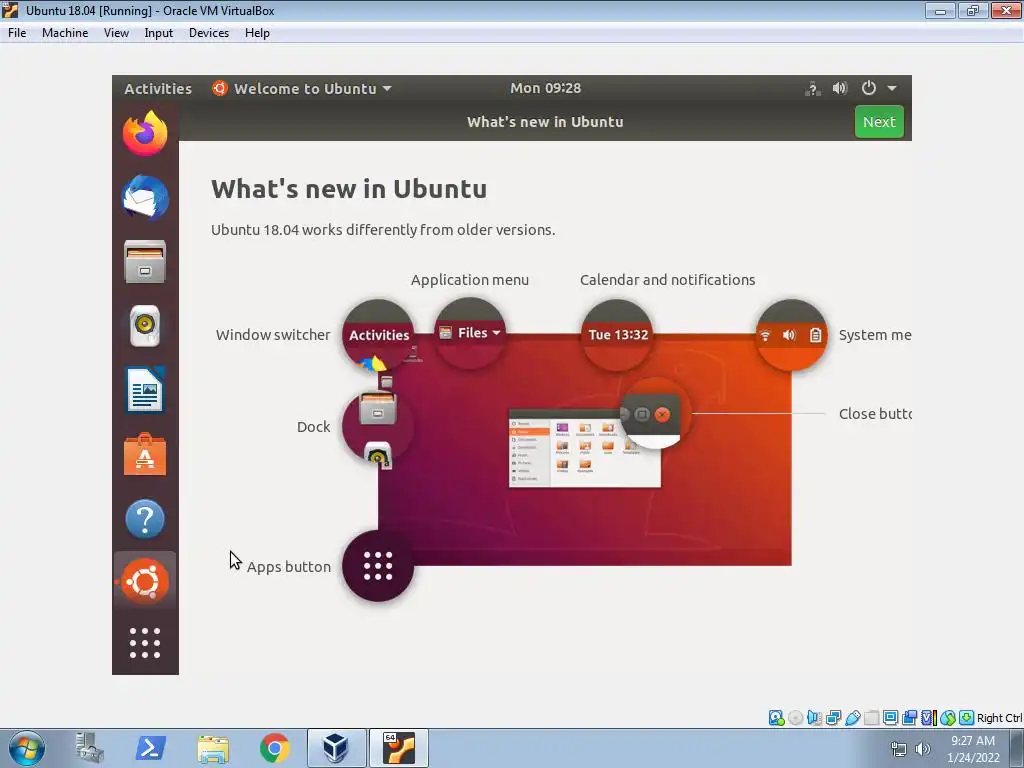Click the Activities bubble in the illustration
This screenshot has width=1024, height=768.
point(378,335)
